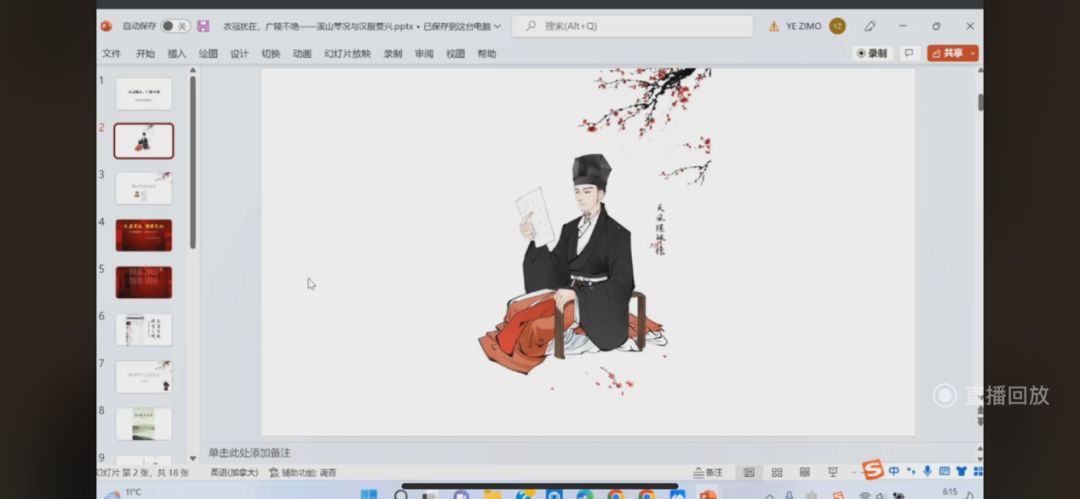Select slide 7 thumbnail

coord(144,376)
